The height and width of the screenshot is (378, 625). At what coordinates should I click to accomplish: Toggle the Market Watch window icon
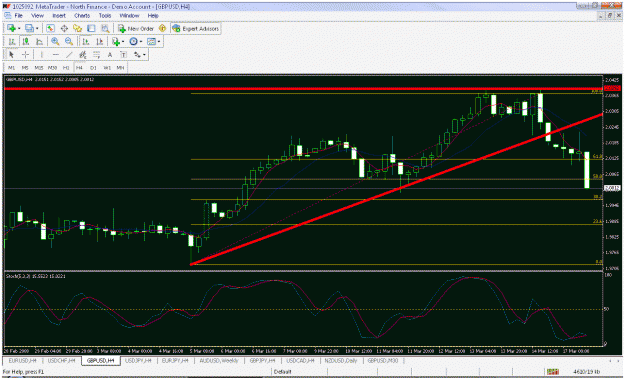coord(50,28)
